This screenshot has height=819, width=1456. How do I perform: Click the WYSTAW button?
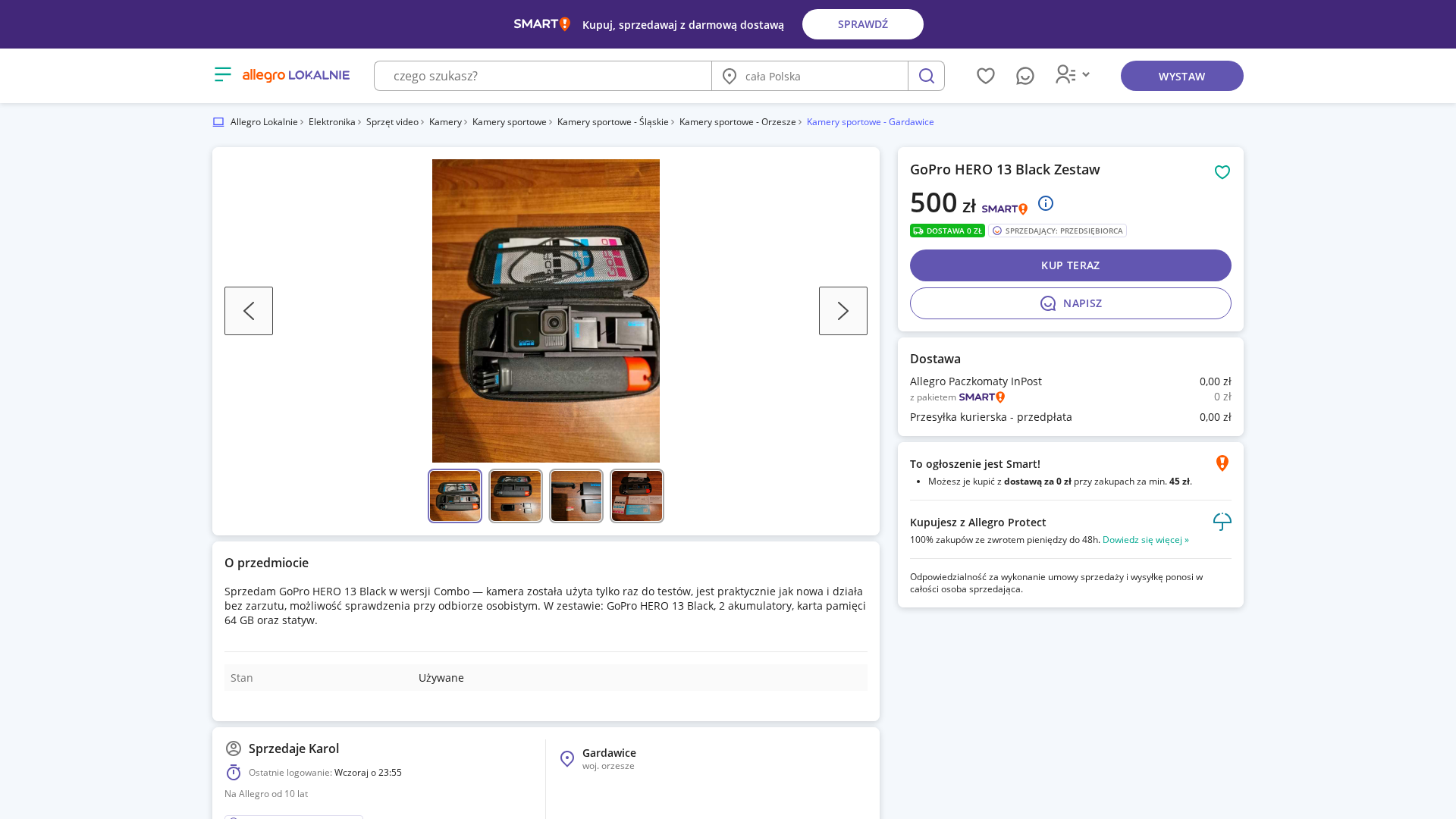point(1182,76)
